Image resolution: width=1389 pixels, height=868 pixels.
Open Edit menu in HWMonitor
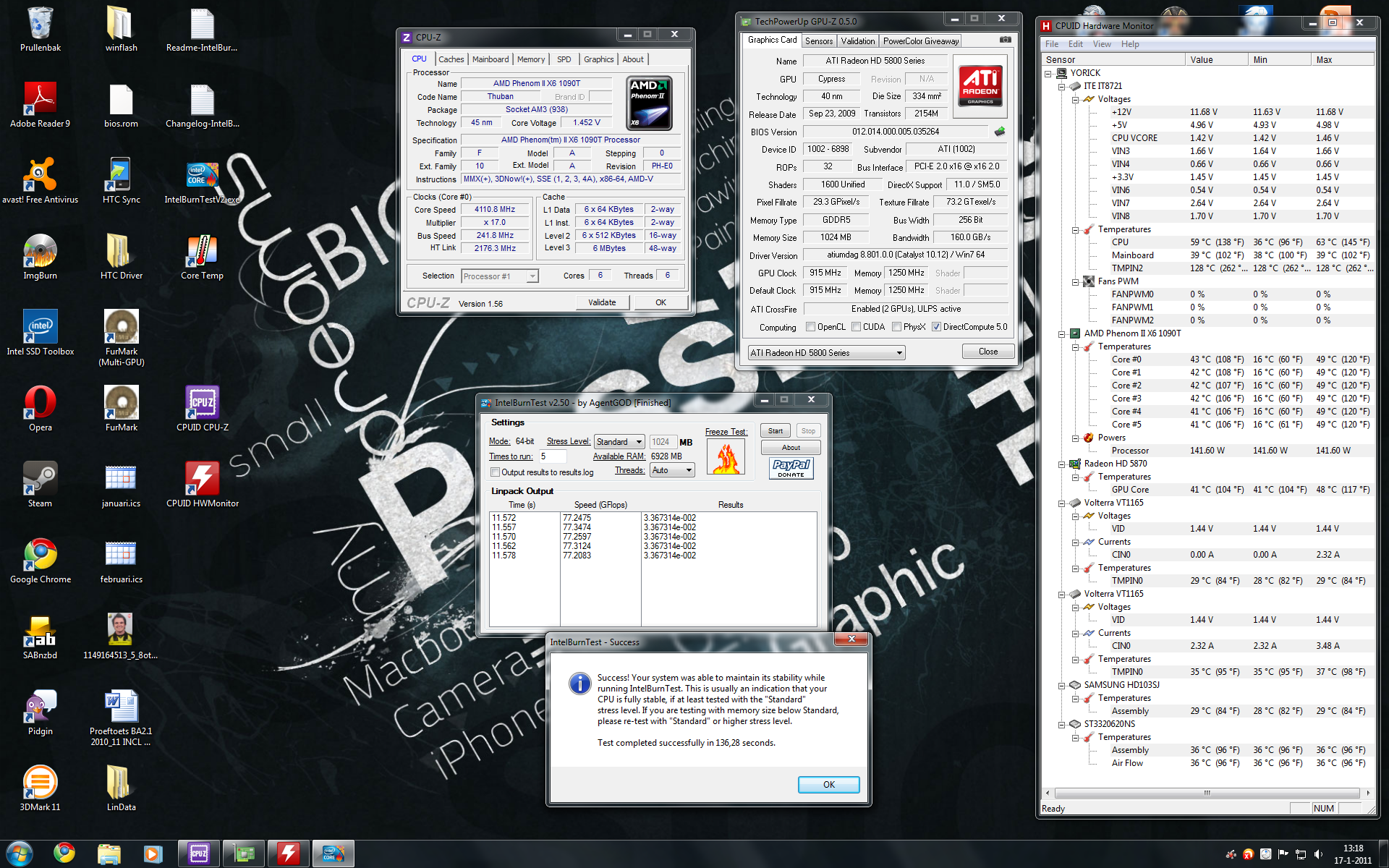click(x=1076, y=44)
